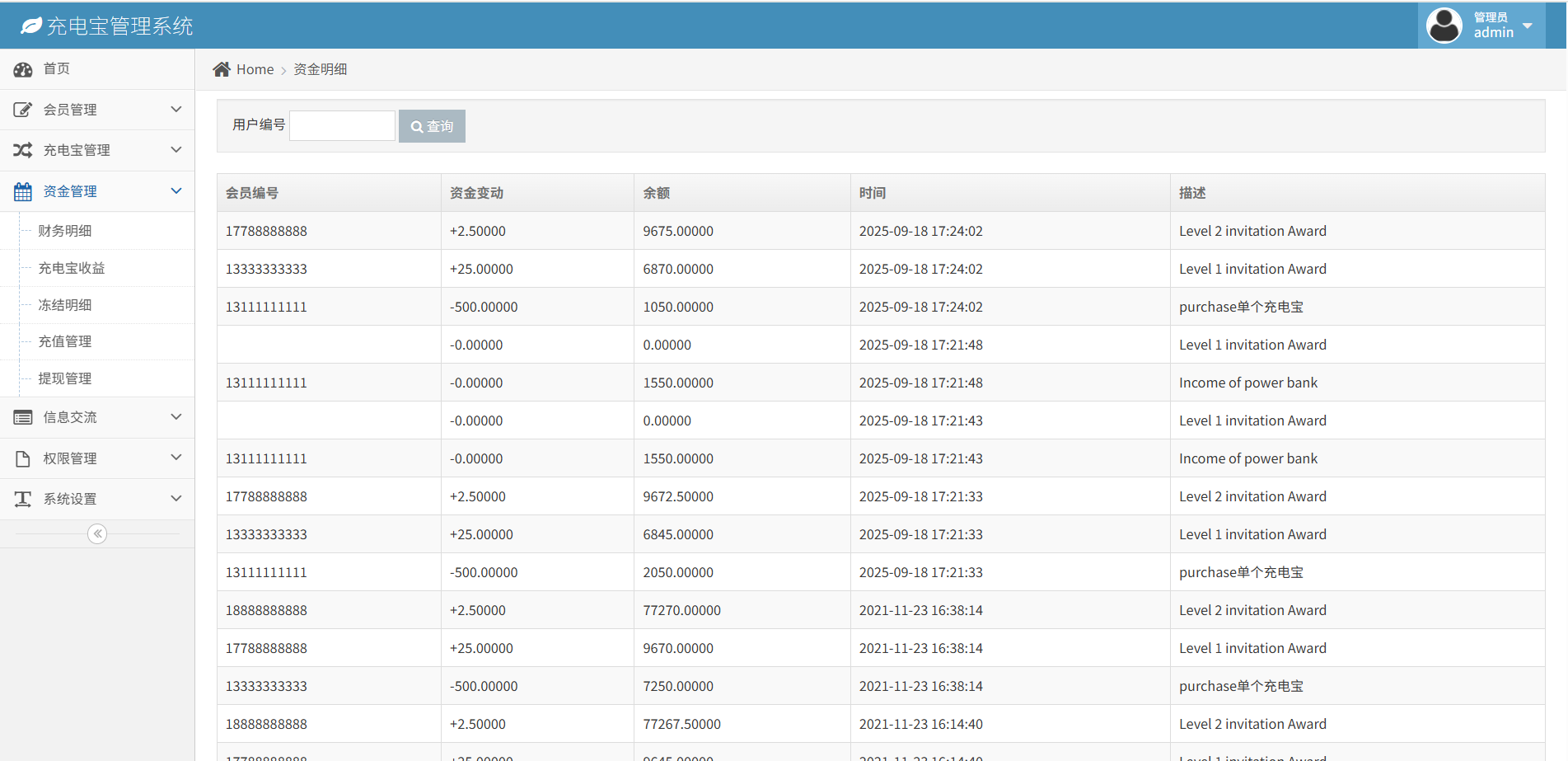Expand the 系统设置 menu chevron
The height and width of the screenshot is (761, 1568).
176,499
